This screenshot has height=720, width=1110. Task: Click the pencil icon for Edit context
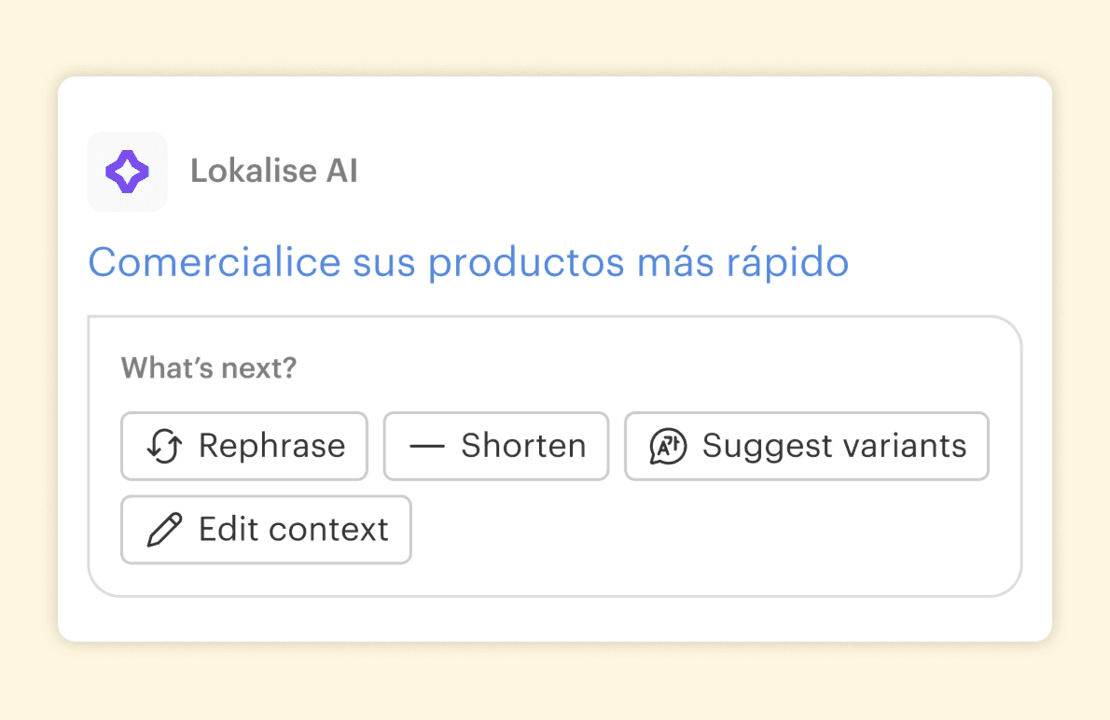(x=163, y=529)
